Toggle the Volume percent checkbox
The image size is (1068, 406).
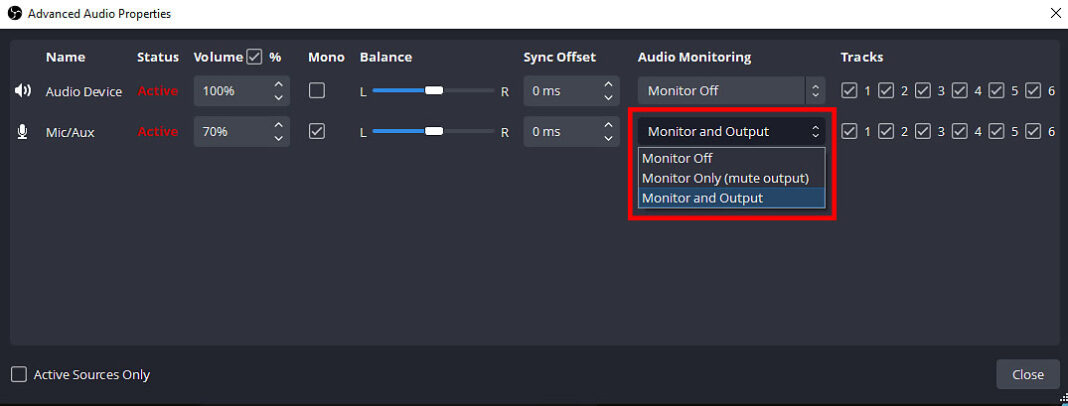(254, 57)
